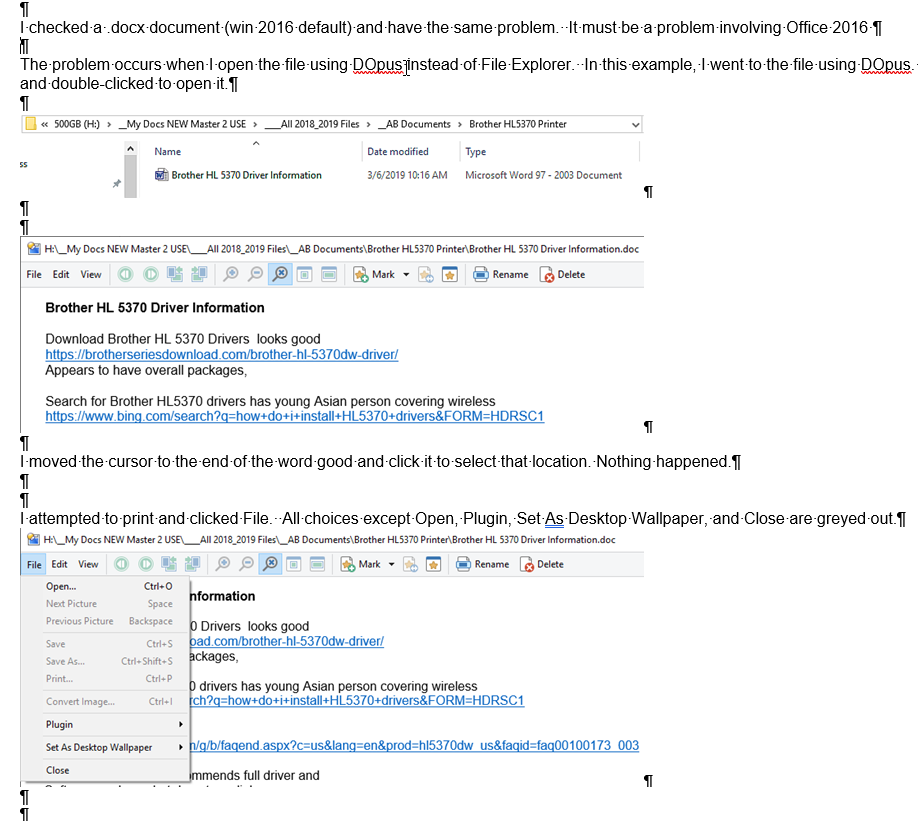Open Mark dropdown arrow in upper viewer
Screen dimensions: 918x821
[x=406, y=274]
